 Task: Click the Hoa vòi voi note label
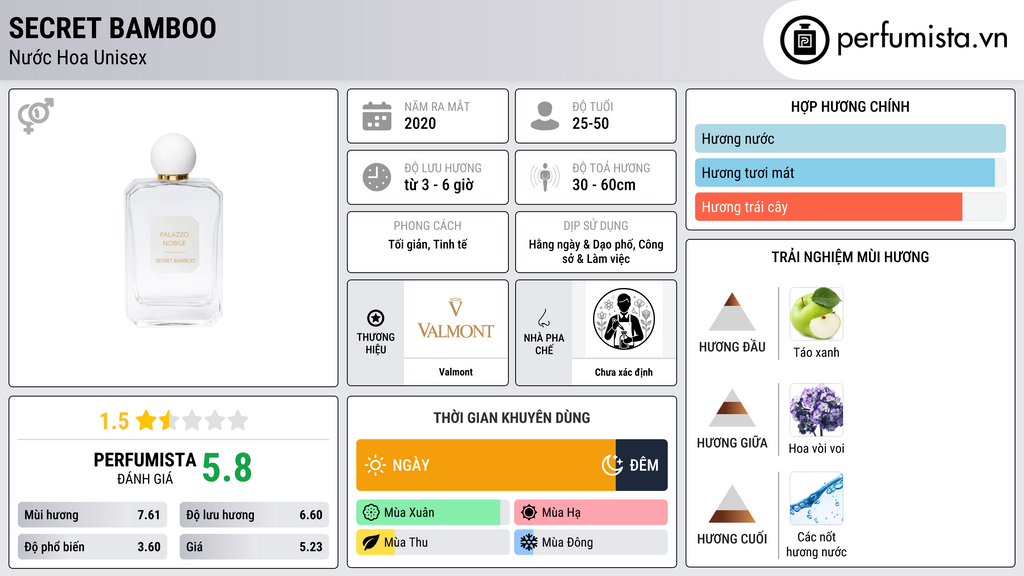[x=816, y=449]
